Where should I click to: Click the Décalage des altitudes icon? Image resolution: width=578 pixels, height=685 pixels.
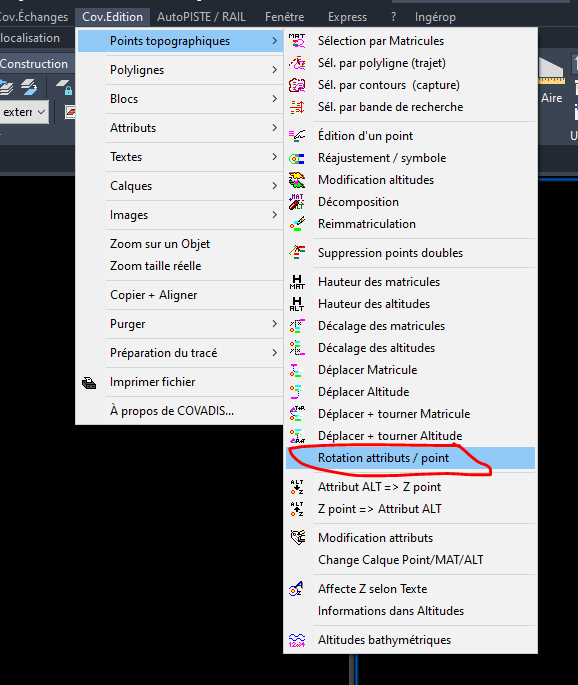pos(297,348)
